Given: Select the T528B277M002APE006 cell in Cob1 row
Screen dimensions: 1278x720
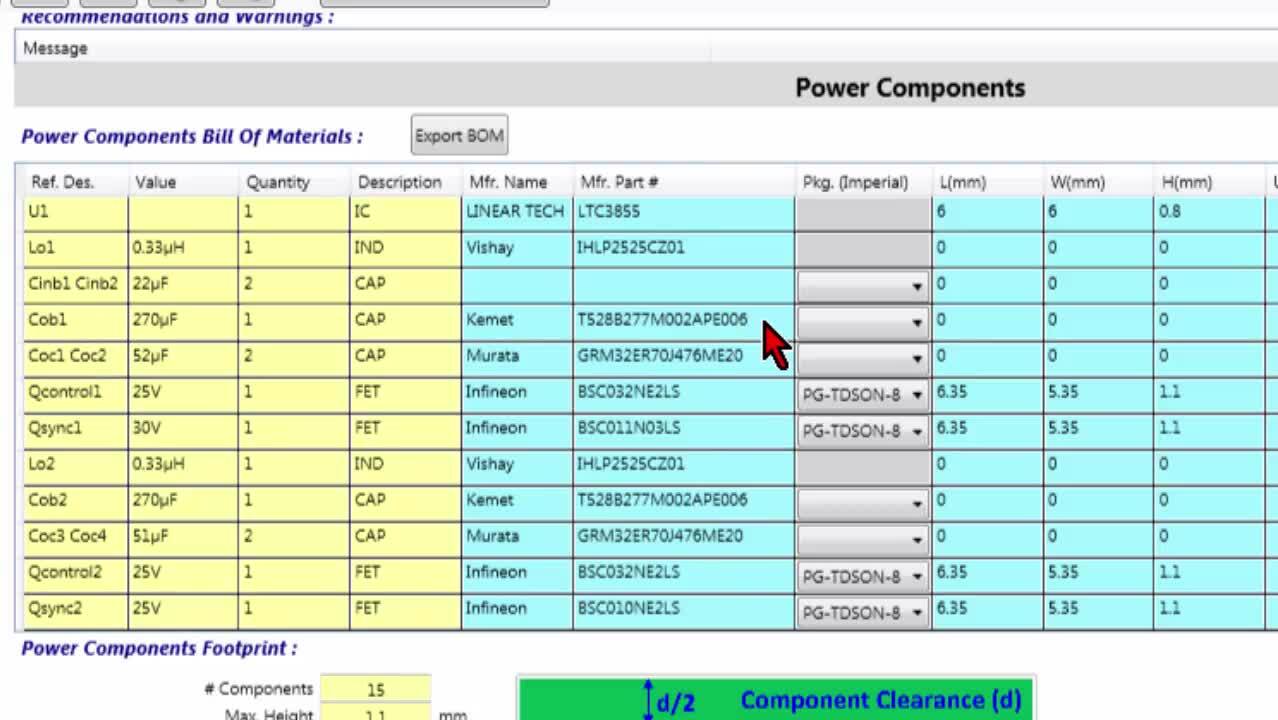Looking at the screenshot, I should click(x=684, y=320).
